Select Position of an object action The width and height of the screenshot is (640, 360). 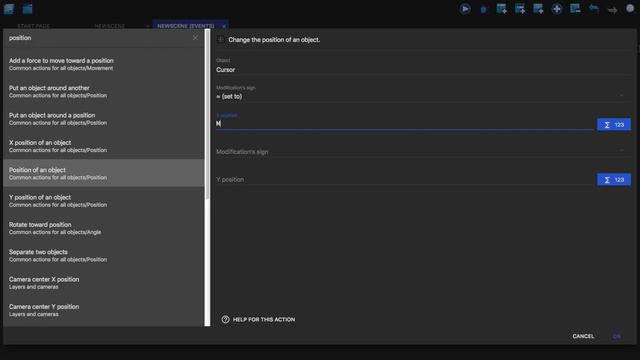[104, 173]
